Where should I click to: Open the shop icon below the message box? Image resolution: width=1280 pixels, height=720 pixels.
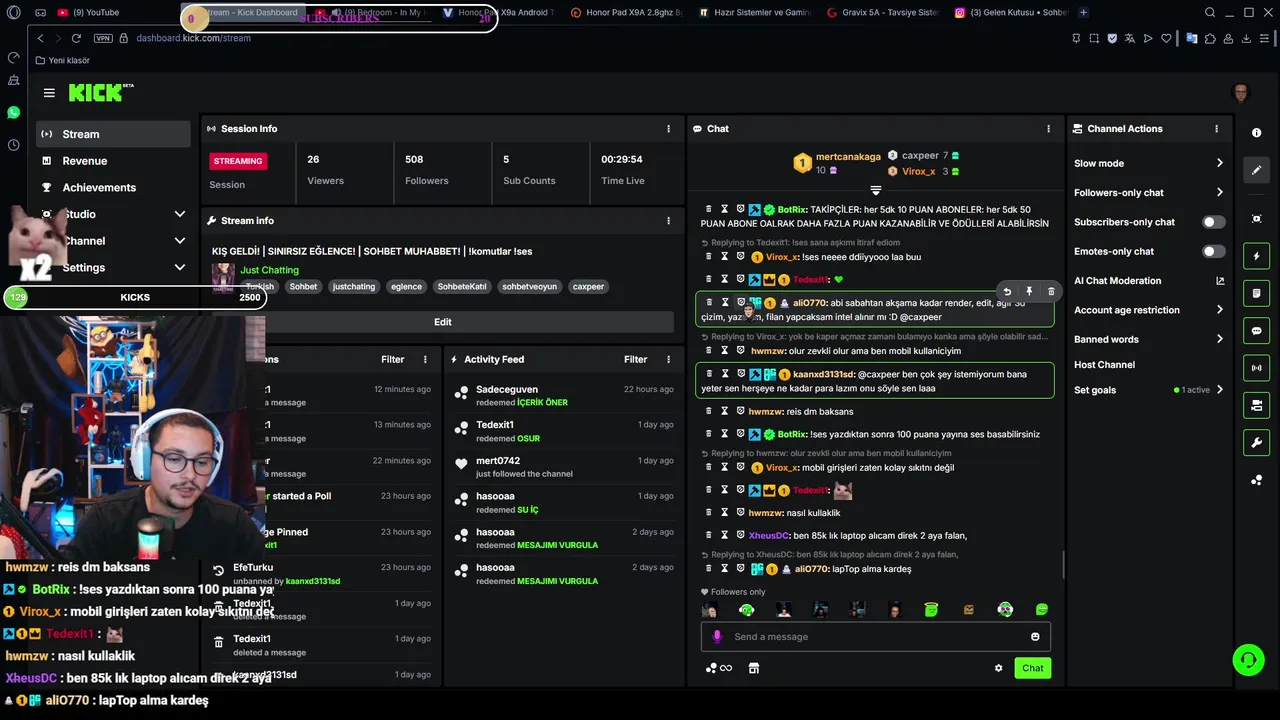click(x=754, y=668)
